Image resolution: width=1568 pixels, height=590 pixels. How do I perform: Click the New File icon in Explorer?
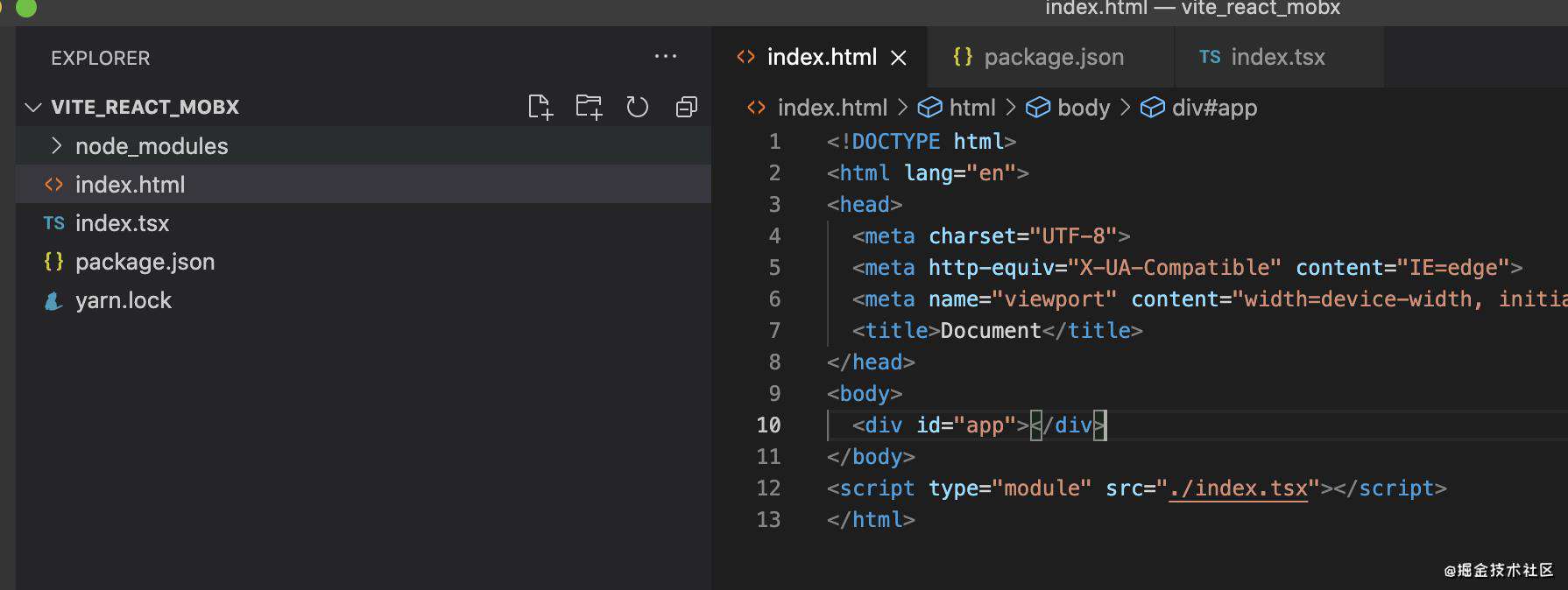click(540, 107)
